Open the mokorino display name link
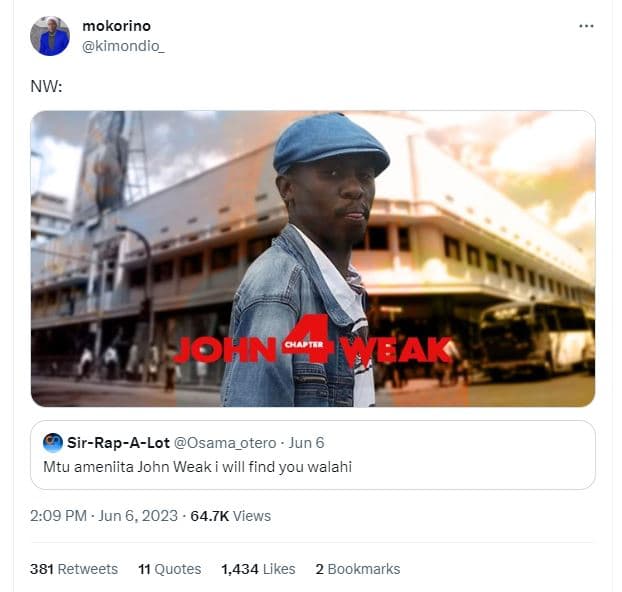 [x=116, y=25]
